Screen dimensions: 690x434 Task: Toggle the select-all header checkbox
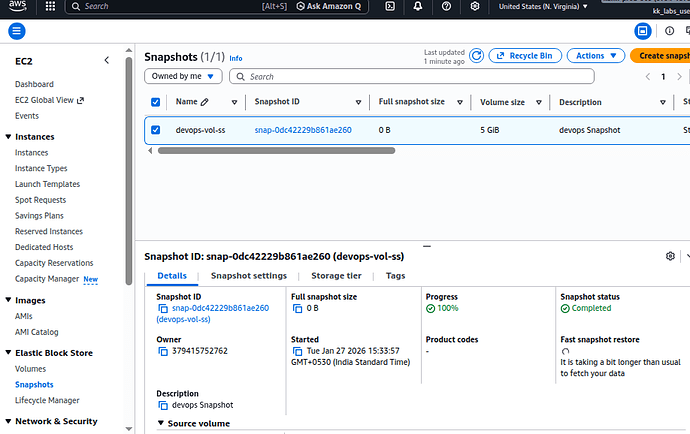click(x=155, y=102)
